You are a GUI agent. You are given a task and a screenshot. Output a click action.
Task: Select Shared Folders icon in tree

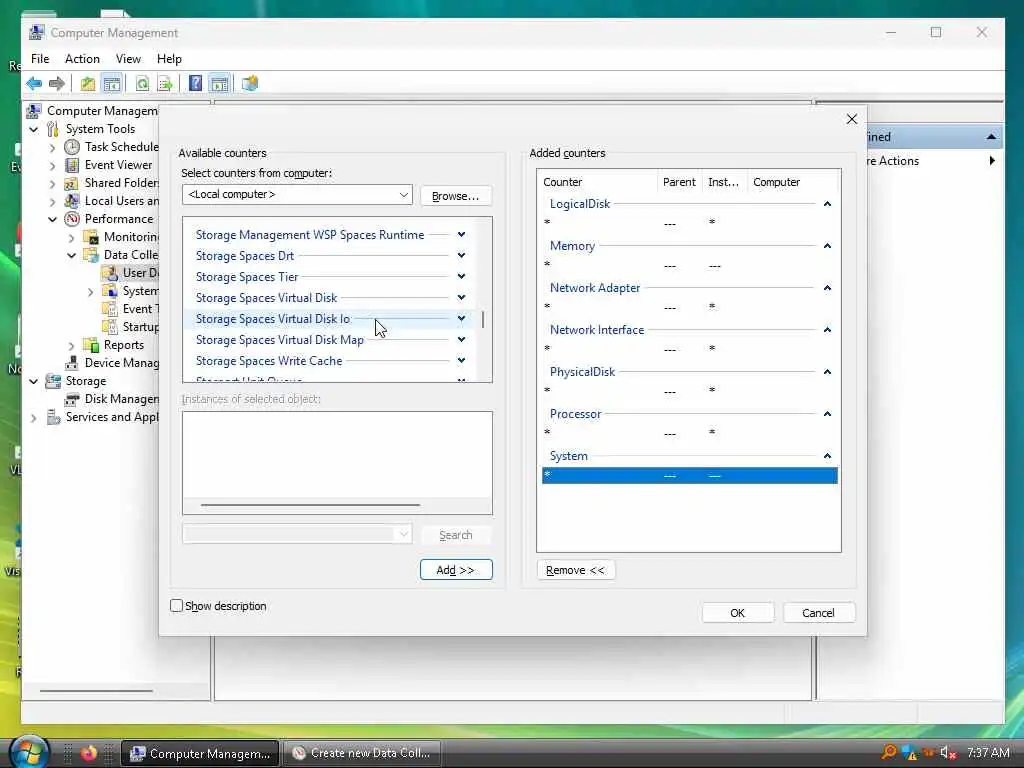click(x=72, y=183)
